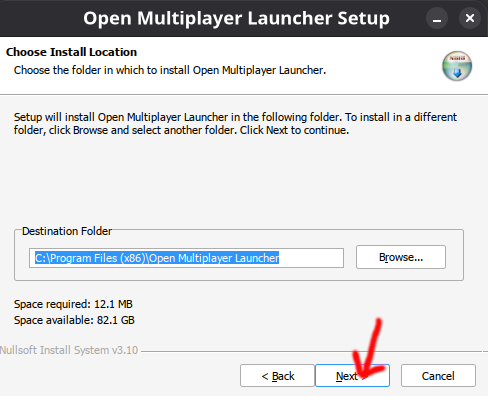
Task: Click the 'Choose the folder in which' subtitle
Action: 170,70
